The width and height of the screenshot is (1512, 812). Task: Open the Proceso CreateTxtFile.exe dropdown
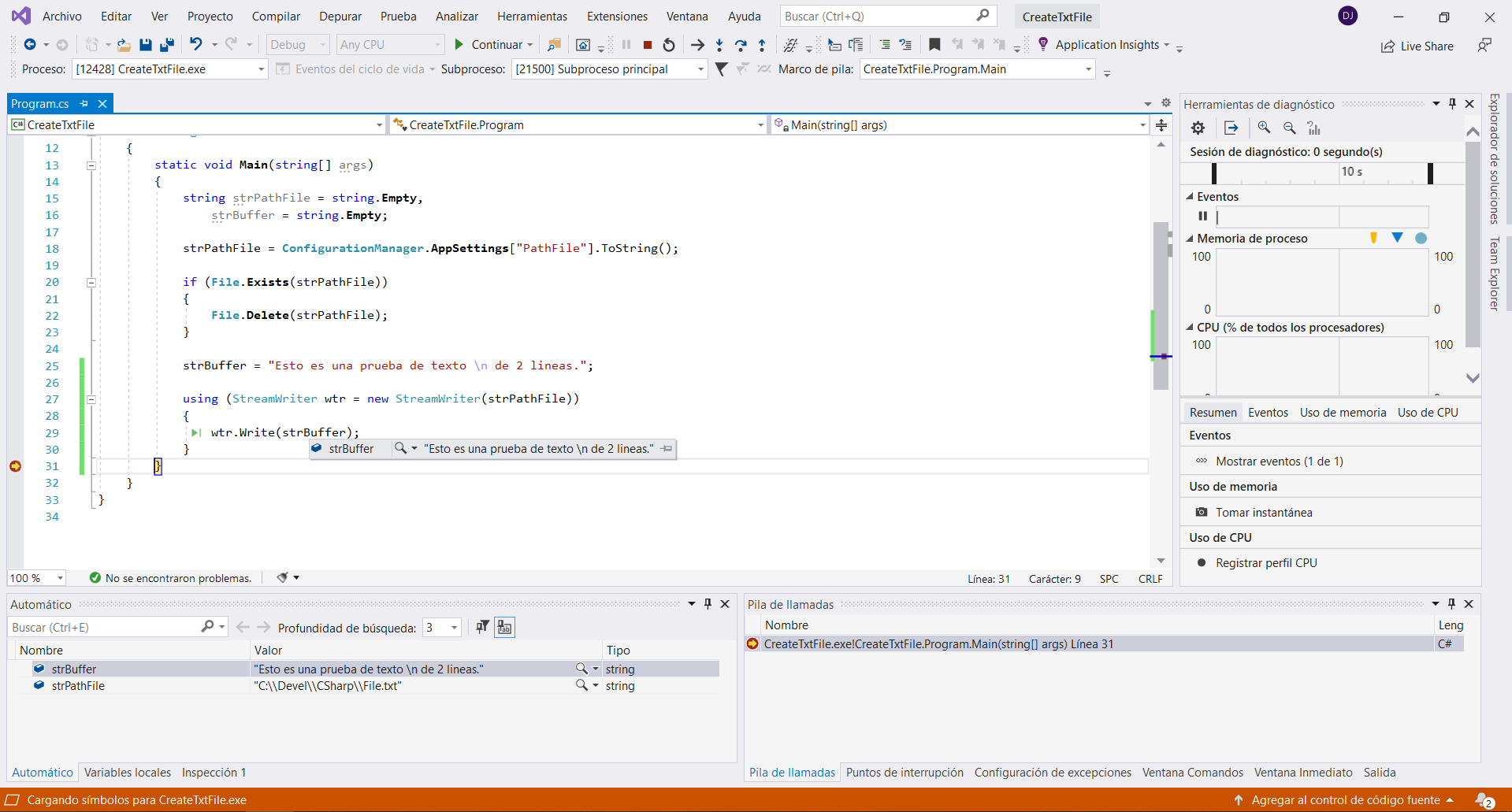(x=261, y=69)
